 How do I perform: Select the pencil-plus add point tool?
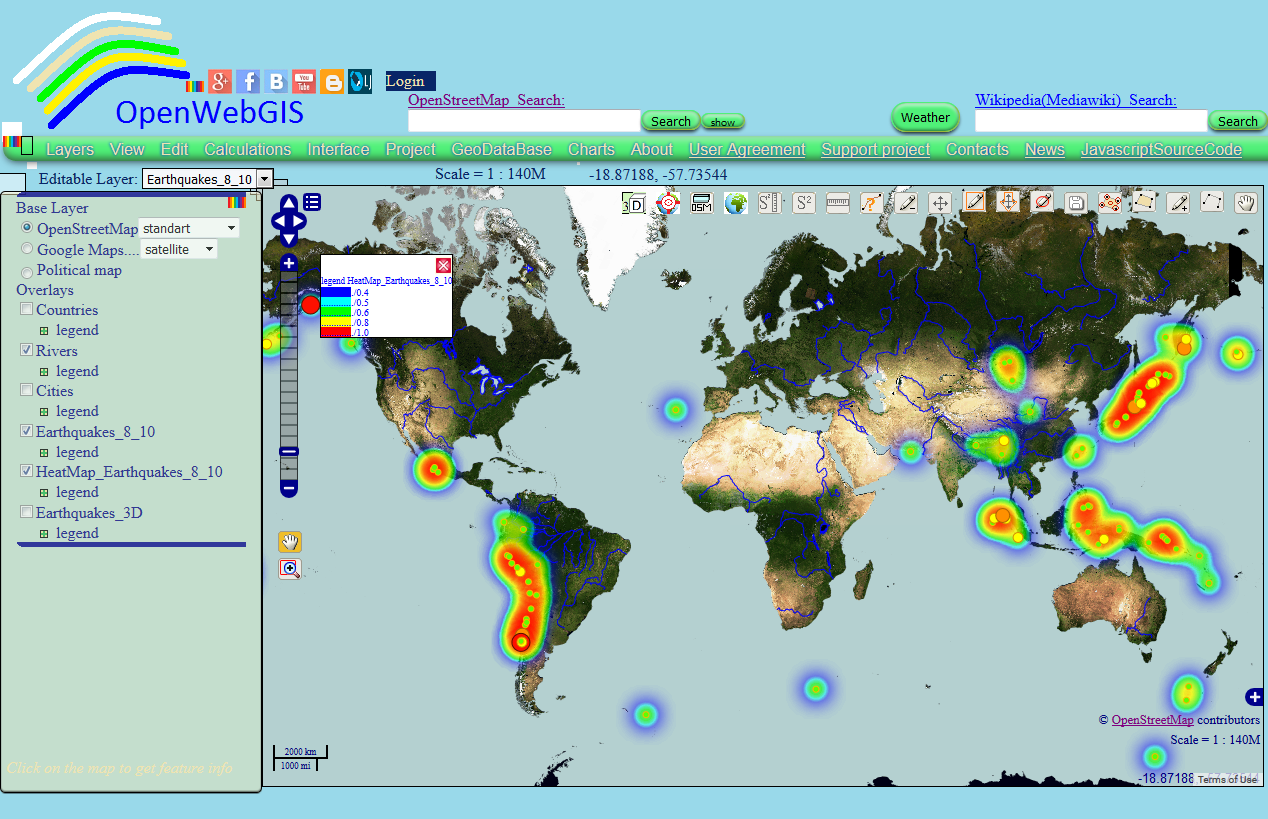coord(1178,204)
